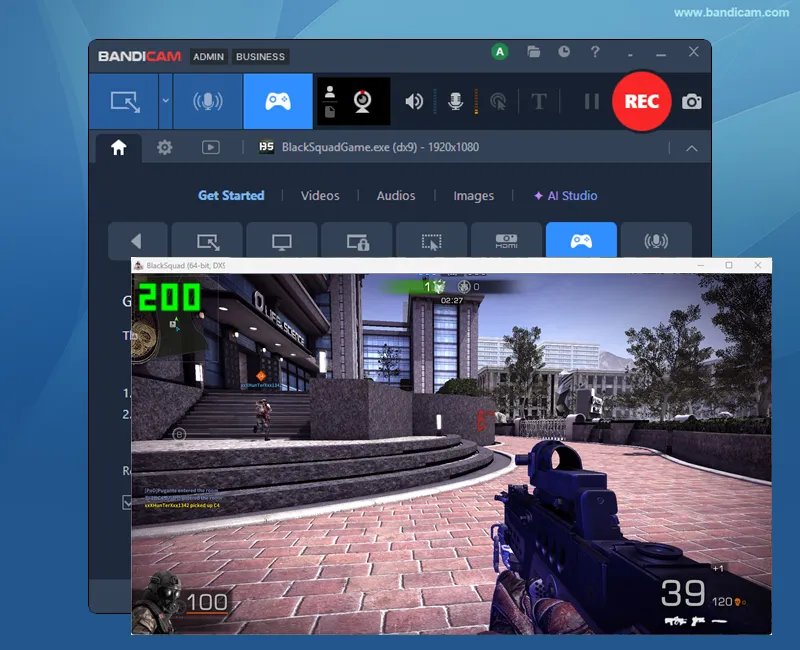This screenshot has width=800, height=650.
Task: Click the ADMIN badge
Action: [x=208, y=57]
